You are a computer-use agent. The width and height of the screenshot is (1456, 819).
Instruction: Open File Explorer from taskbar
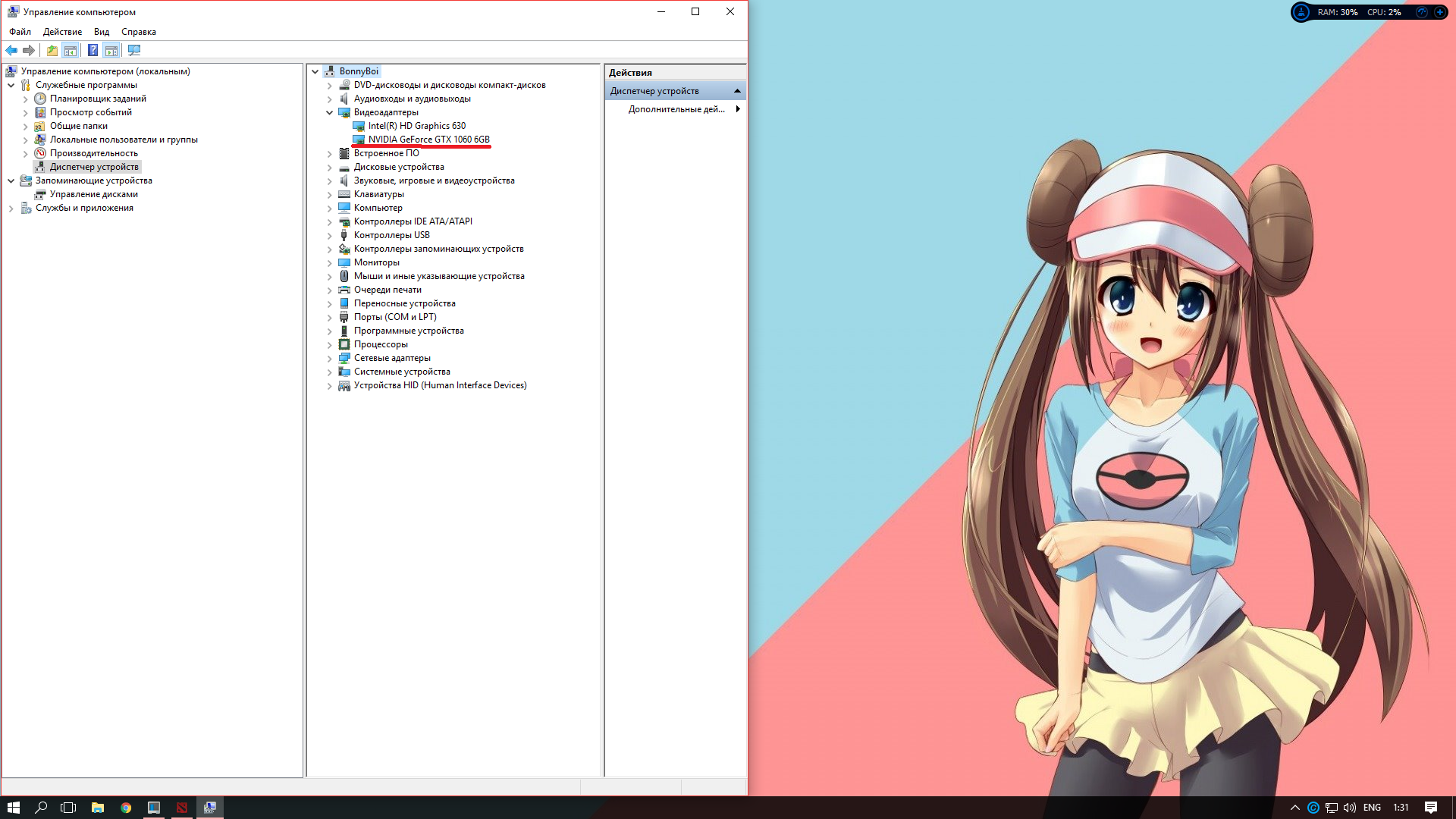pyautogui.click(x=97, y=808)
